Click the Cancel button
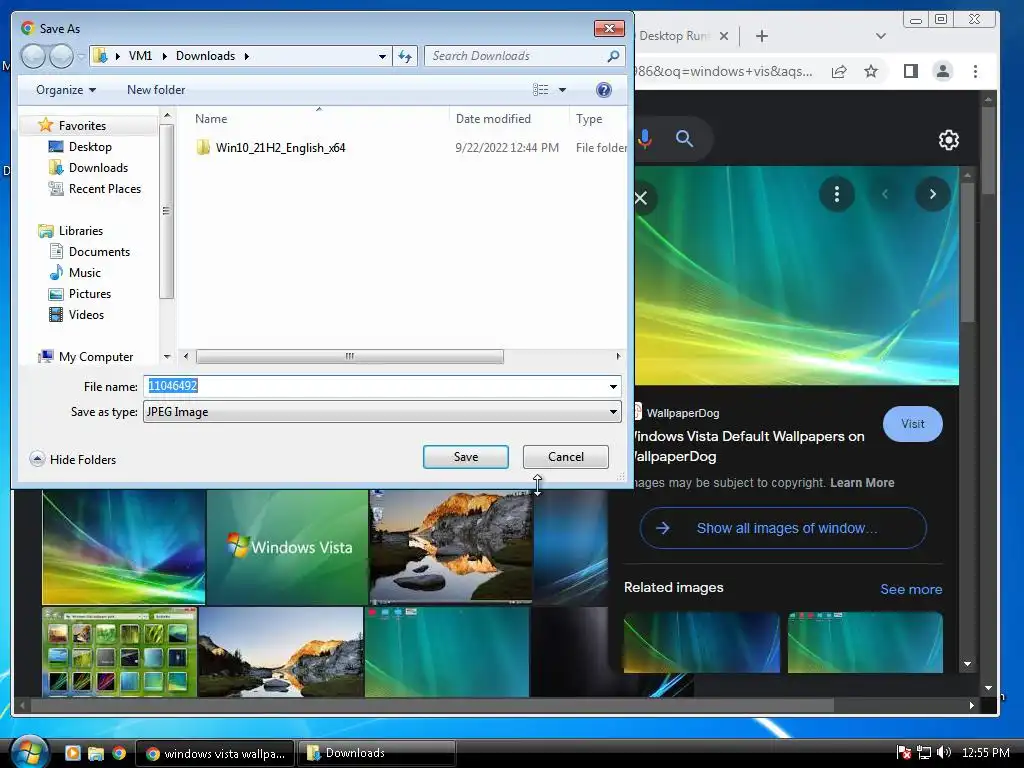 566,457
